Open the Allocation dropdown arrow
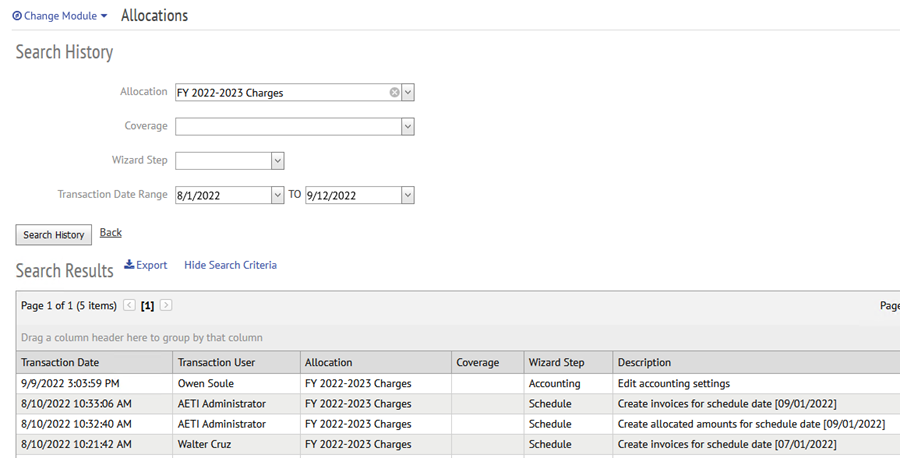The height and width of the screenshot is (458, 900). [408, 92]
